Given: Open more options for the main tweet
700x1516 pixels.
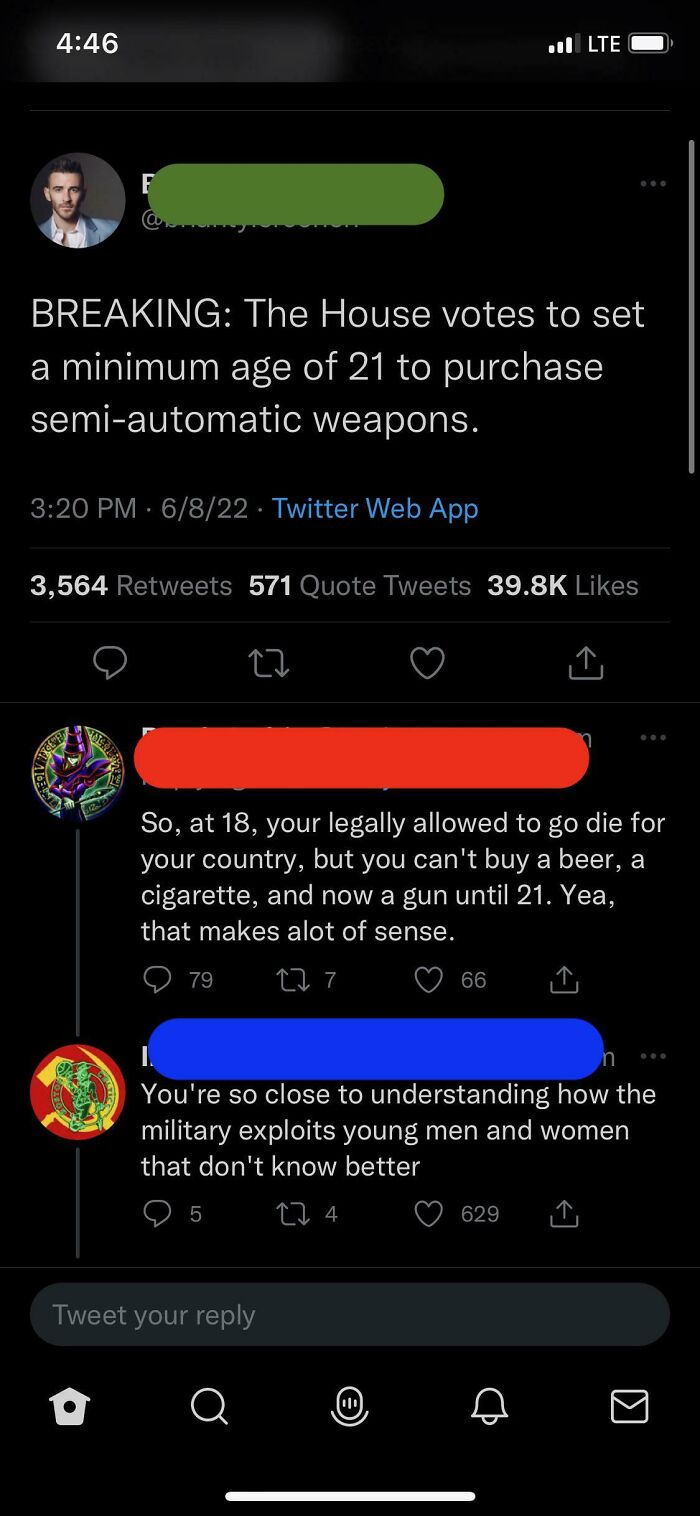Looking at the screenshot, I should [x=653, y=183].
